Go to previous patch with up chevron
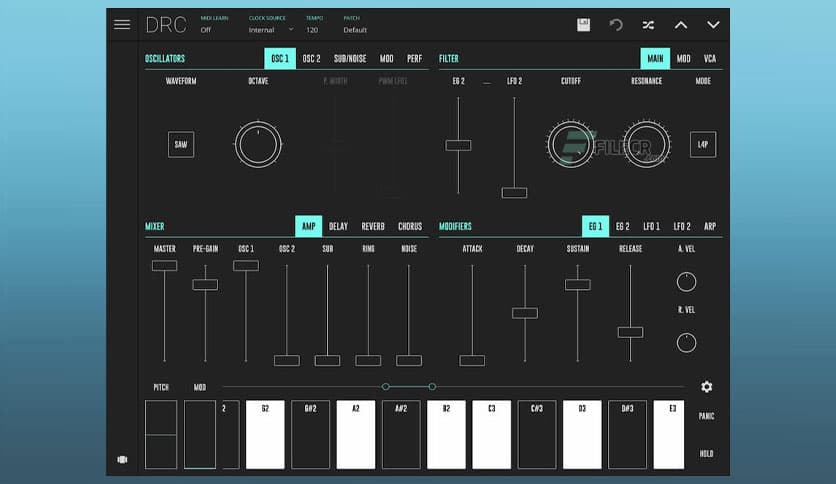 point(681,25)
